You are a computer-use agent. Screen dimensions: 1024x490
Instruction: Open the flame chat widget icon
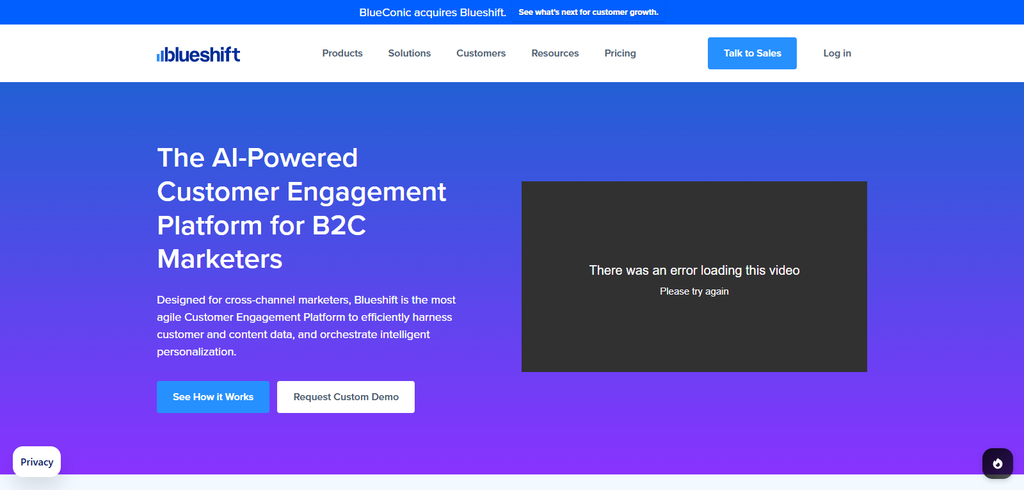coord(997,463)
